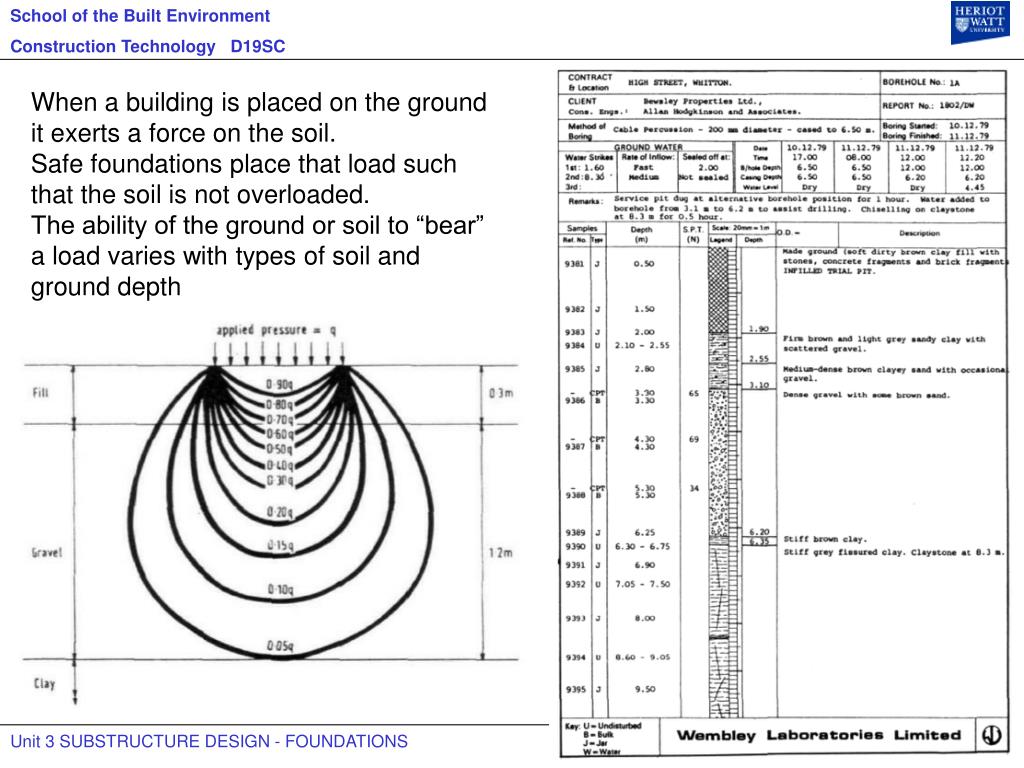The image size is (1024, 768).
Task: Click the depth range '6.30 - 6.75'
Action: coord(642,547)
